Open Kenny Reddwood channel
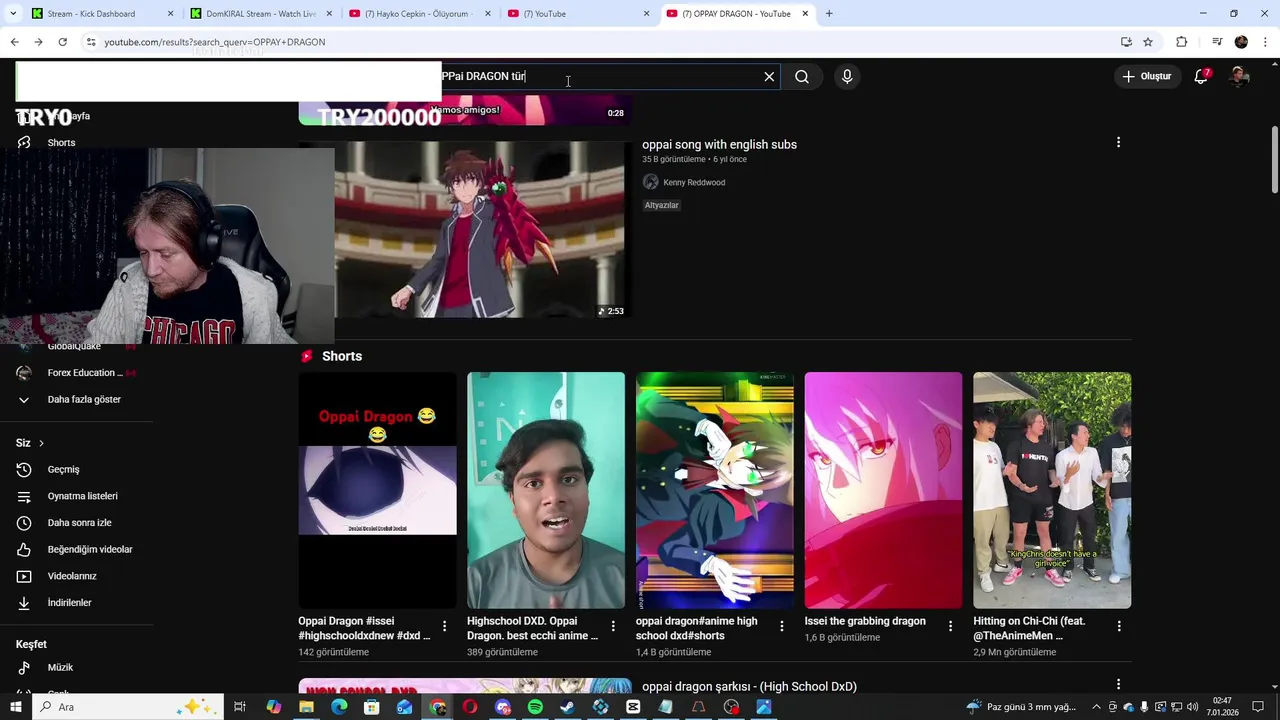 [x=694, y=182]
